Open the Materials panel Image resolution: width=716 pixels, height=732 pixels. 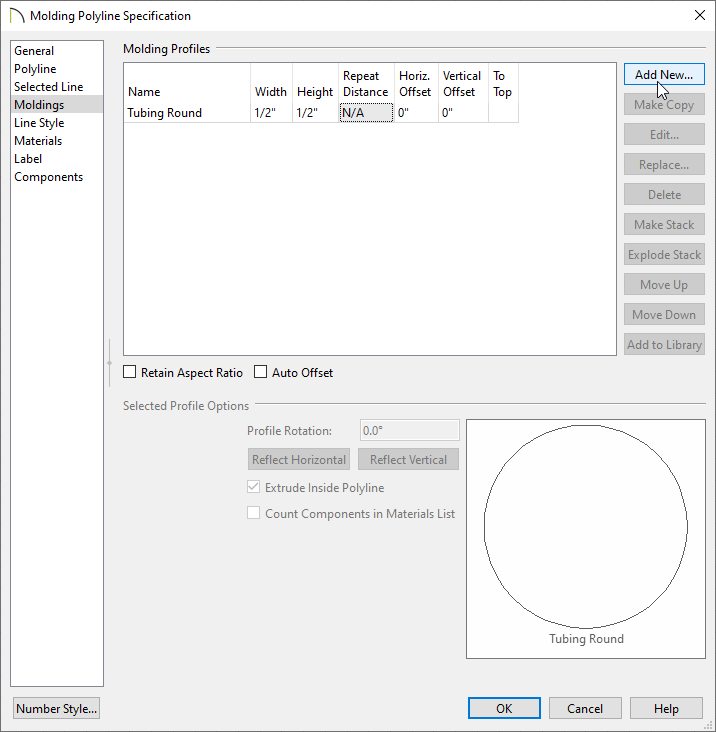(x=56, y=141)
